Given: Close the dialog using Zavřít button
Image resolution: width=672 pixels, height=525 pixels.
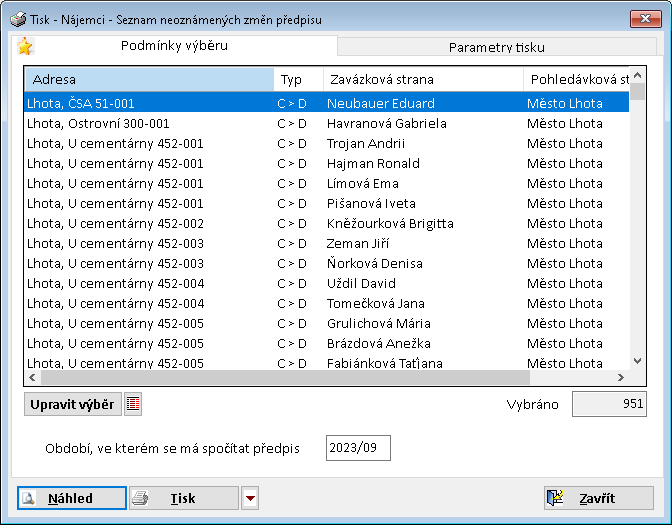Looking at the screenshot, I should (598, 499).
